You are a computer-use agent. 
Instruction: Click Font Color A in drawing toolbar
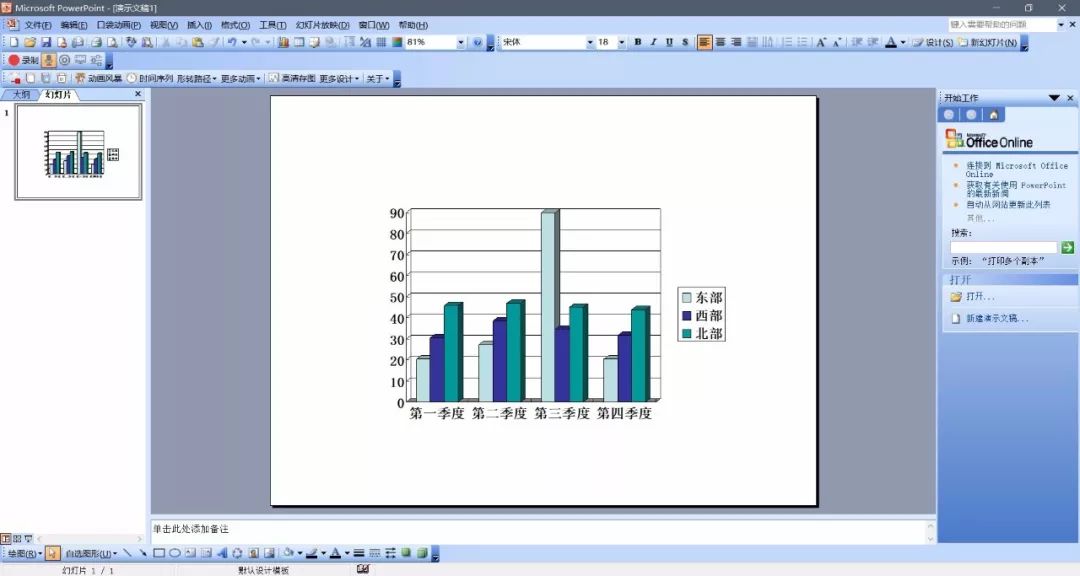pos(335,553)
